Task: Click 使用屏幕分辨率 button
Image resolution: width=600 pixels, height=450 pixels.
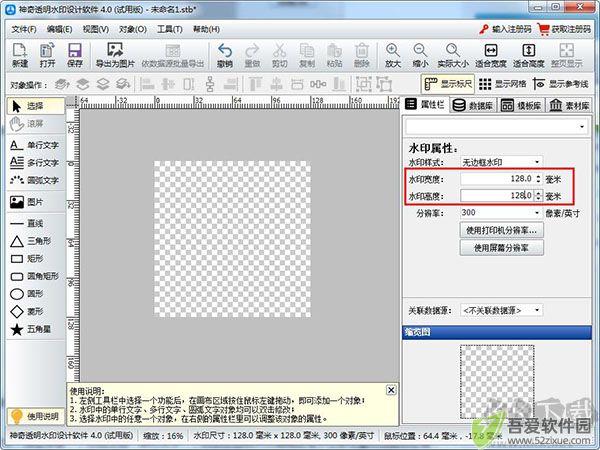Action: [501, 248]
